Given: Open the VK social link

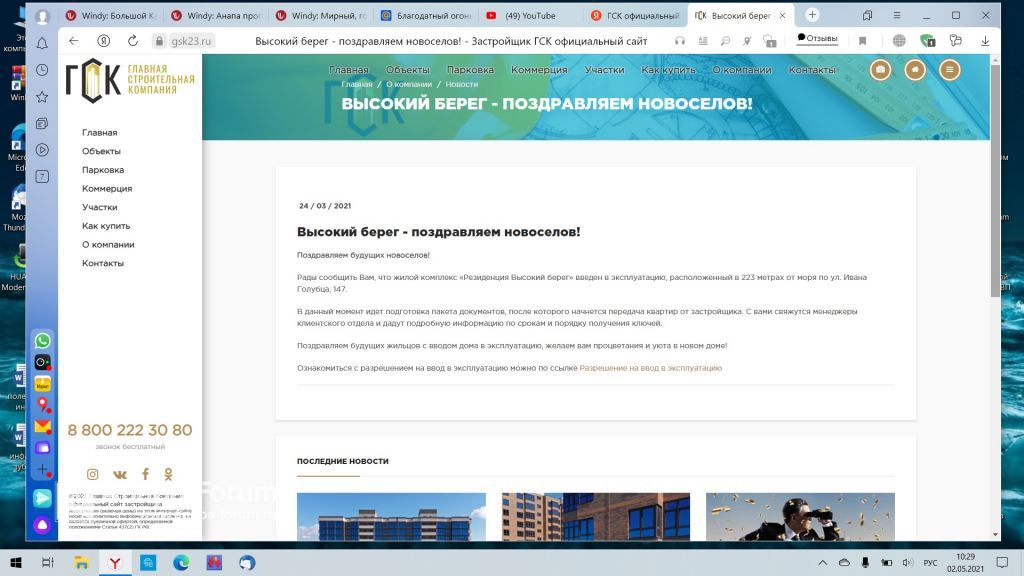Looking at the screenshot, I should point(120,474).
